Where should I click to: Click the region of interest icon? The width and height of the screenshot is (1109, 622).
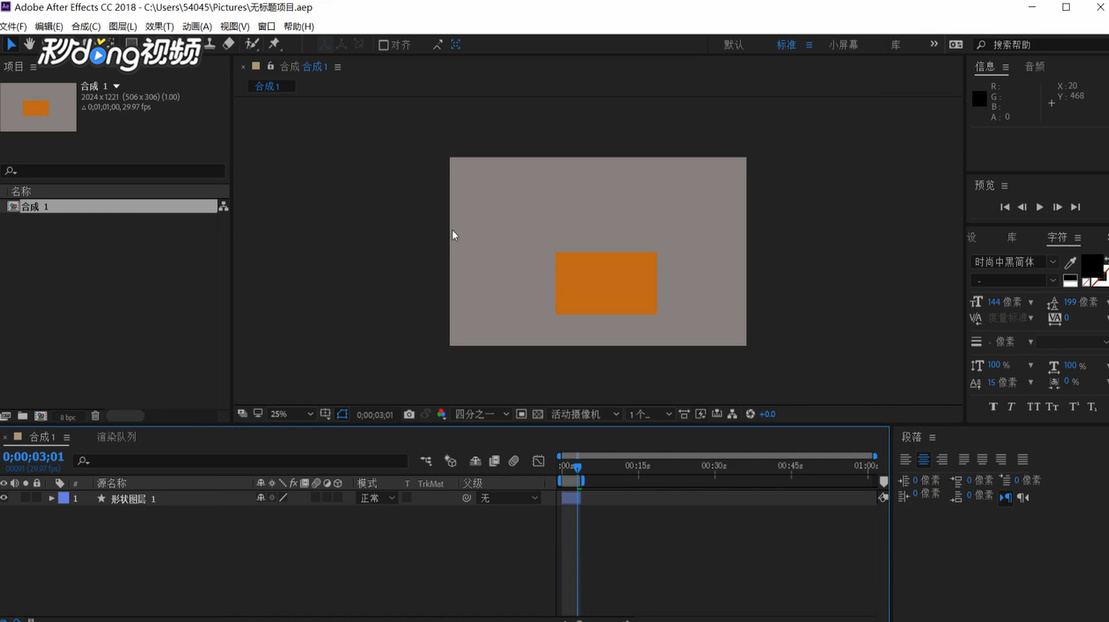(x=521, y=414)
